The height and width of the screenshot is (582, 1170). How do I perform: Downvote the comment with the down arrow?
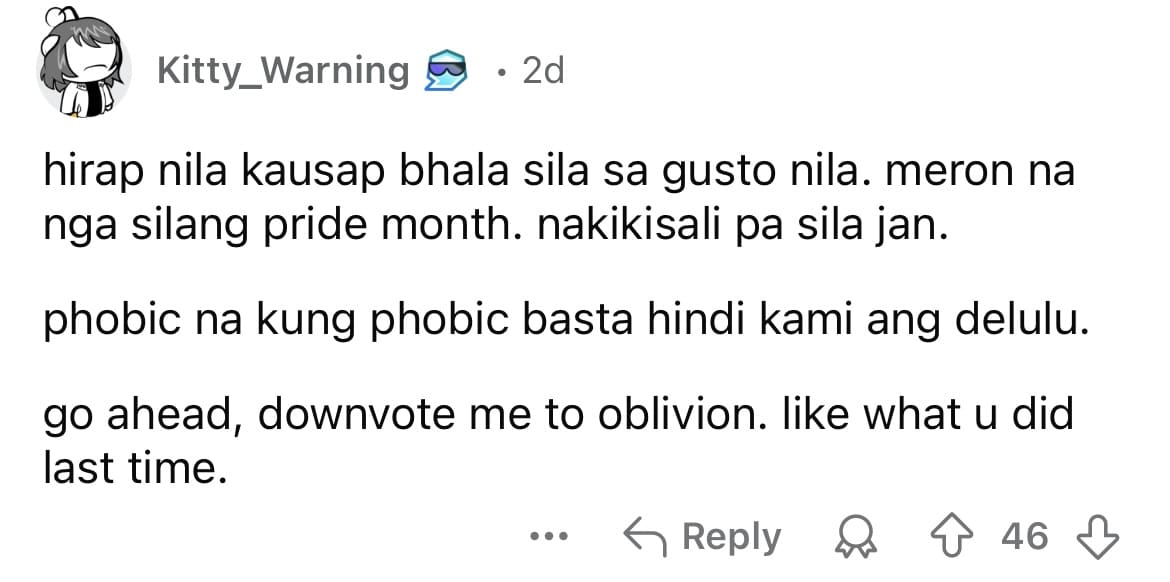(x=1098, y=537)
